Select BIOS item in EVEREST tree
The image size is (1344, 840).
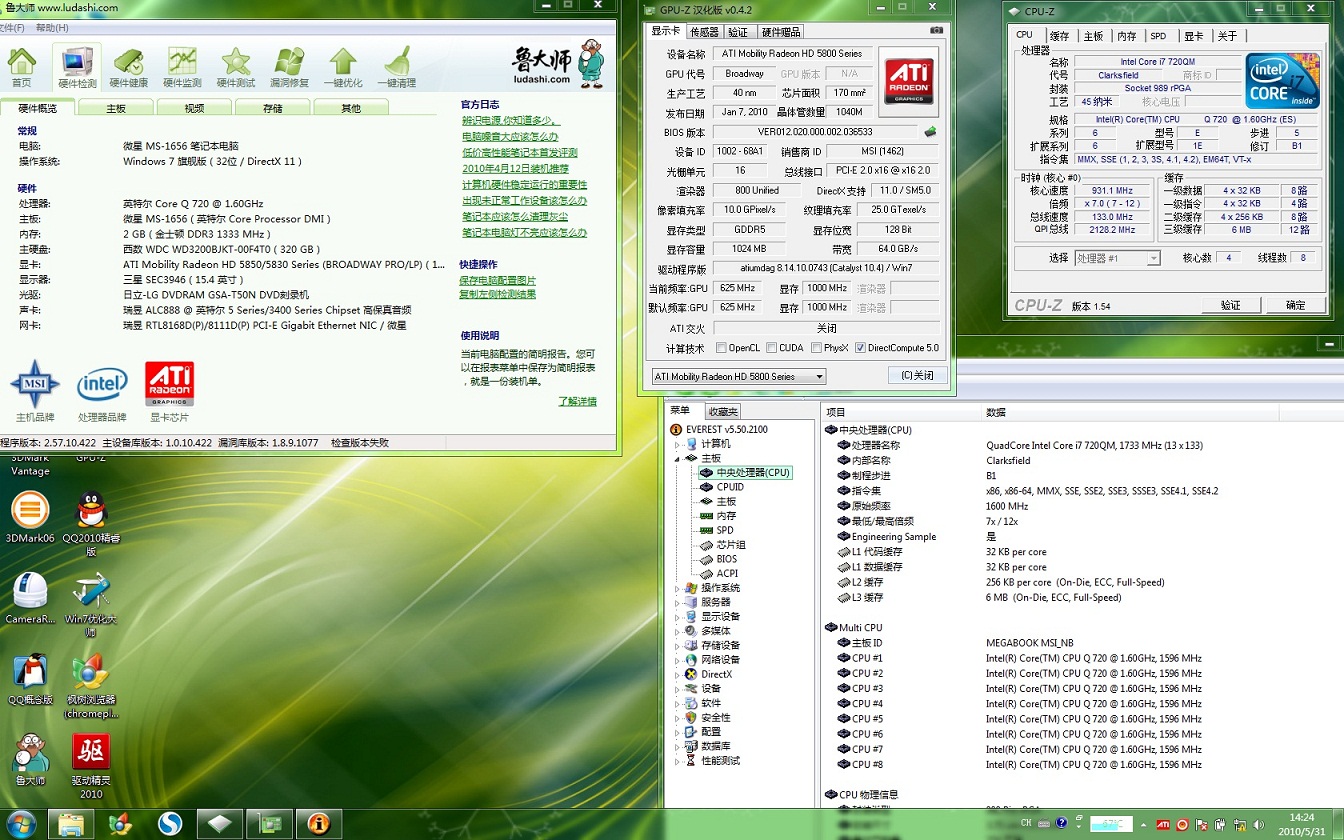726,559
